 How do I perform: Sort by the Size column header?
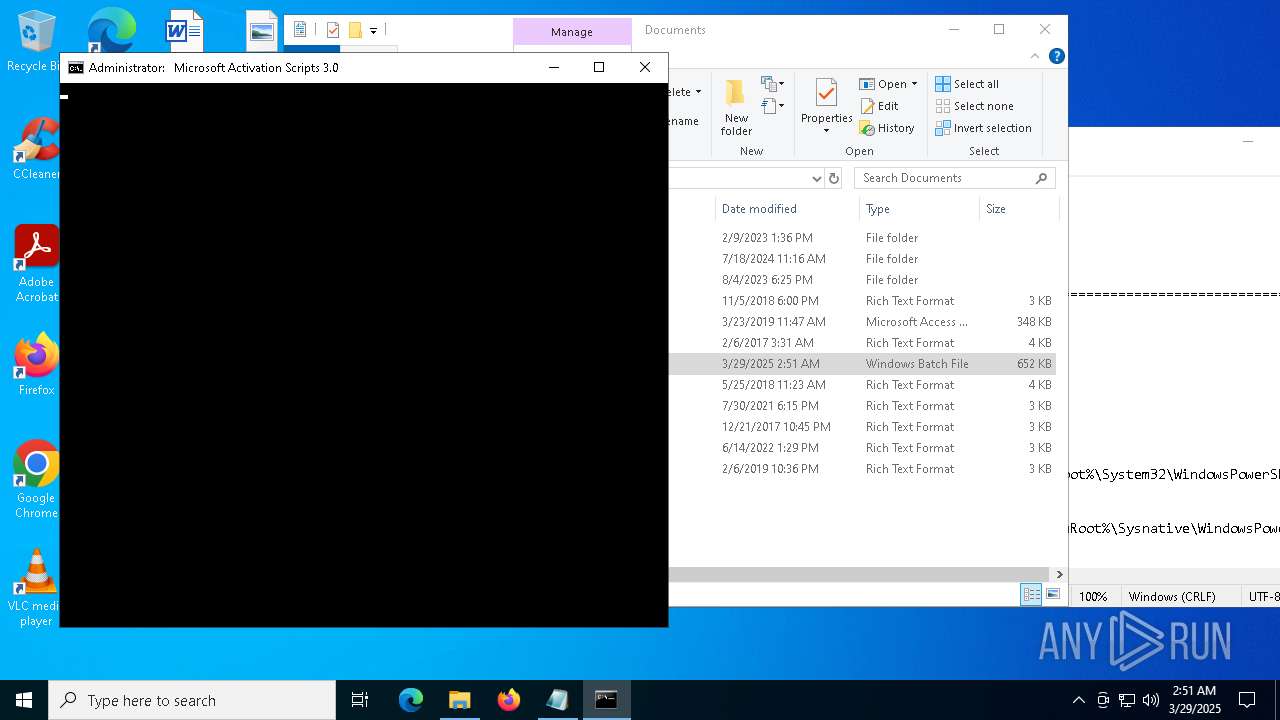[1018, 209]
